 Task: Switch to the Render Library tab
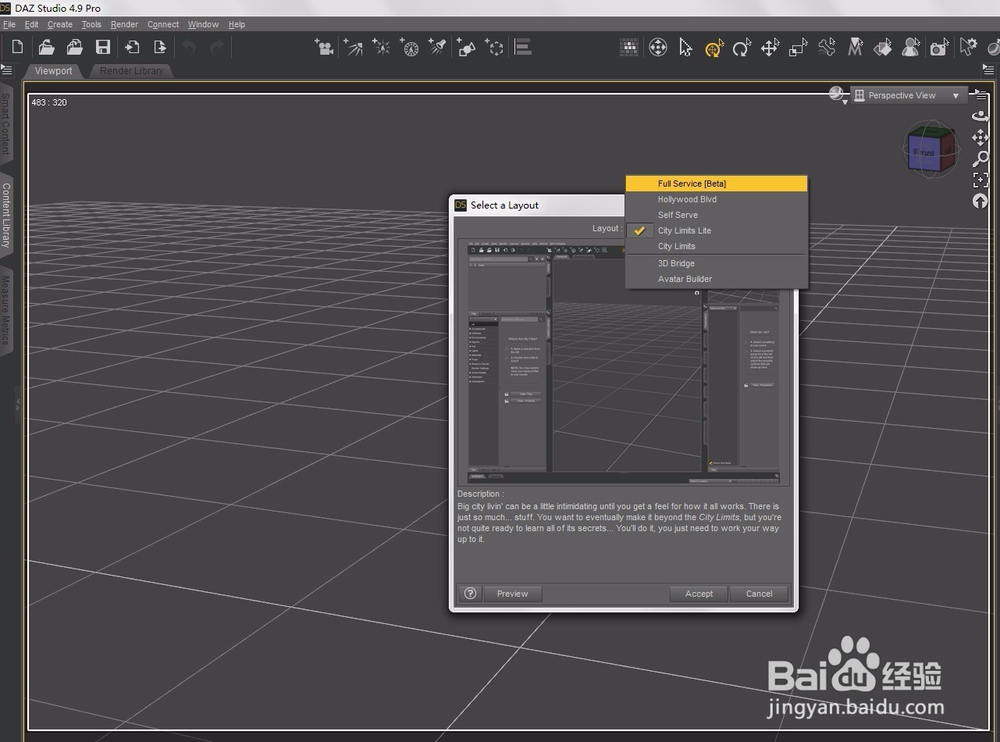(x=131, y=71)
